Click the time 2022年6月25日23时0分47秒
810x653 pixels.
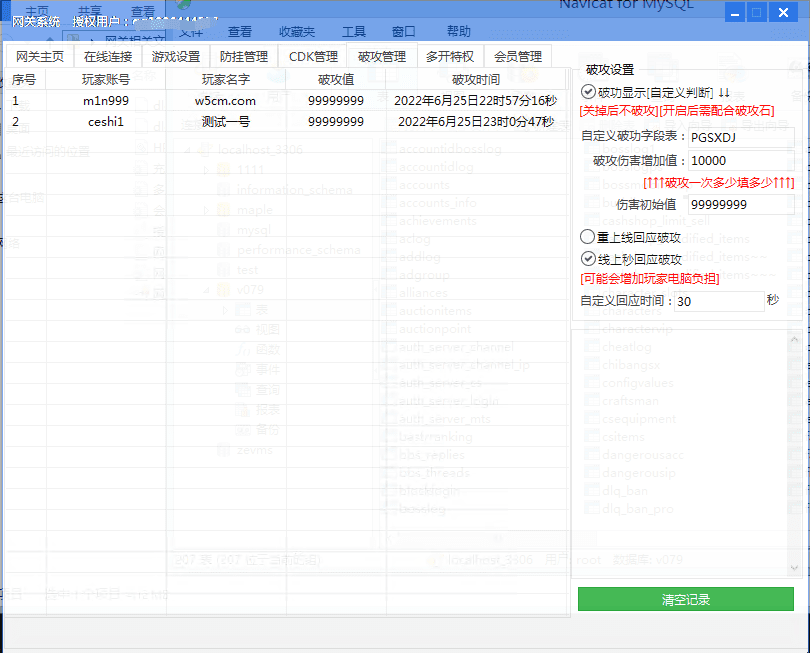(x=476, y=122)
